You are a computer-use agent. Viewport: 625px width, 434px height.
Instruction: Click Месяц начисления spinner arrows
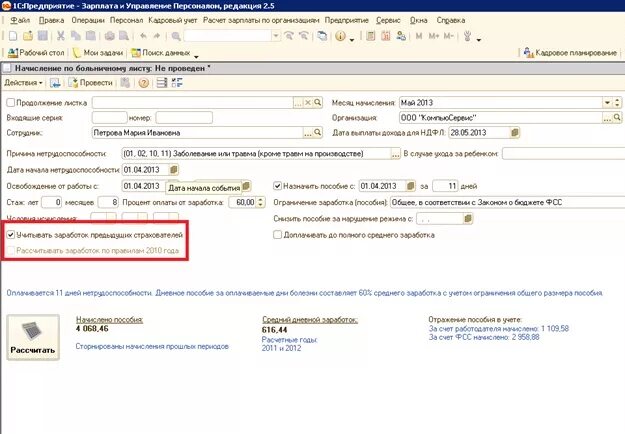coord(617,103)
